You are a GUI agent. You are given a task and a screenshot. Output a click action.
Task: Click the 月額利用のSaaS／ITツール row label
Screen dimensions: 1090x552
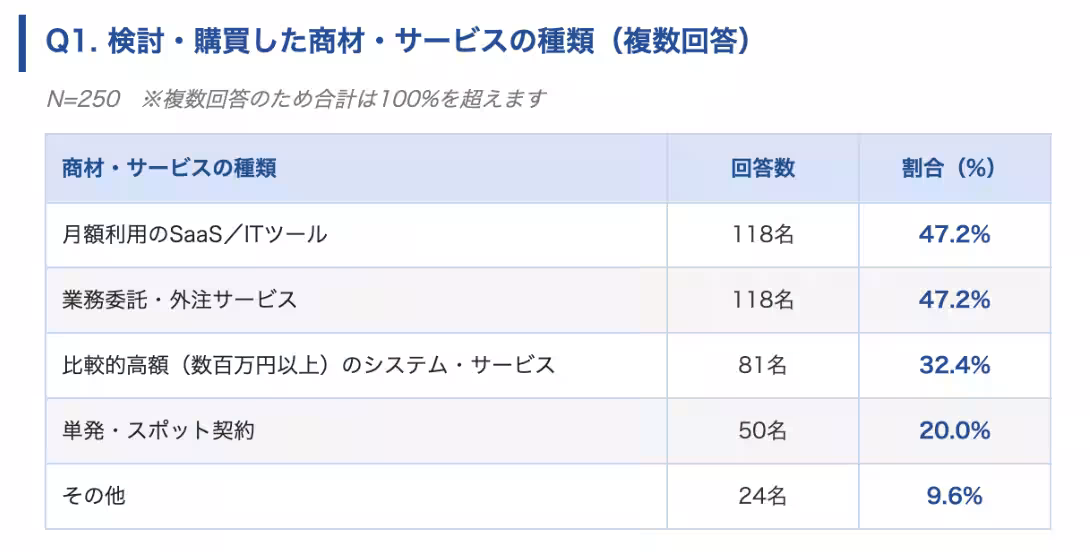click(194, 235)
